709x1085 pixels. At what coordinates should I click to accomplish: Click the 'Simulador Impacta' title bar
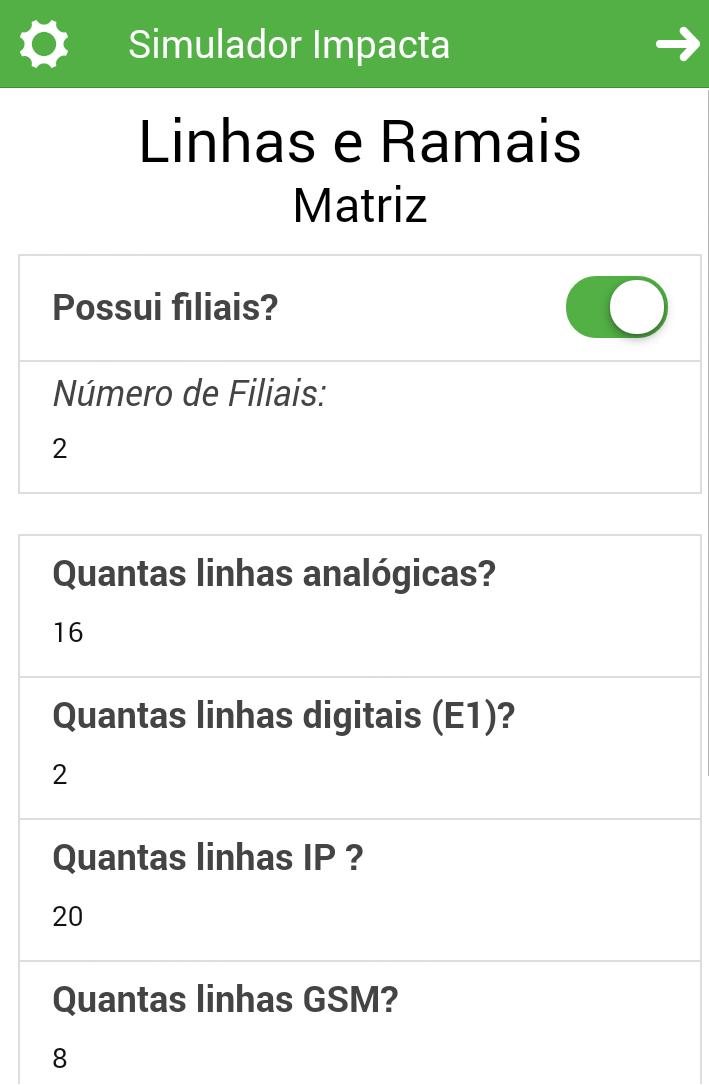click(289, 44)
